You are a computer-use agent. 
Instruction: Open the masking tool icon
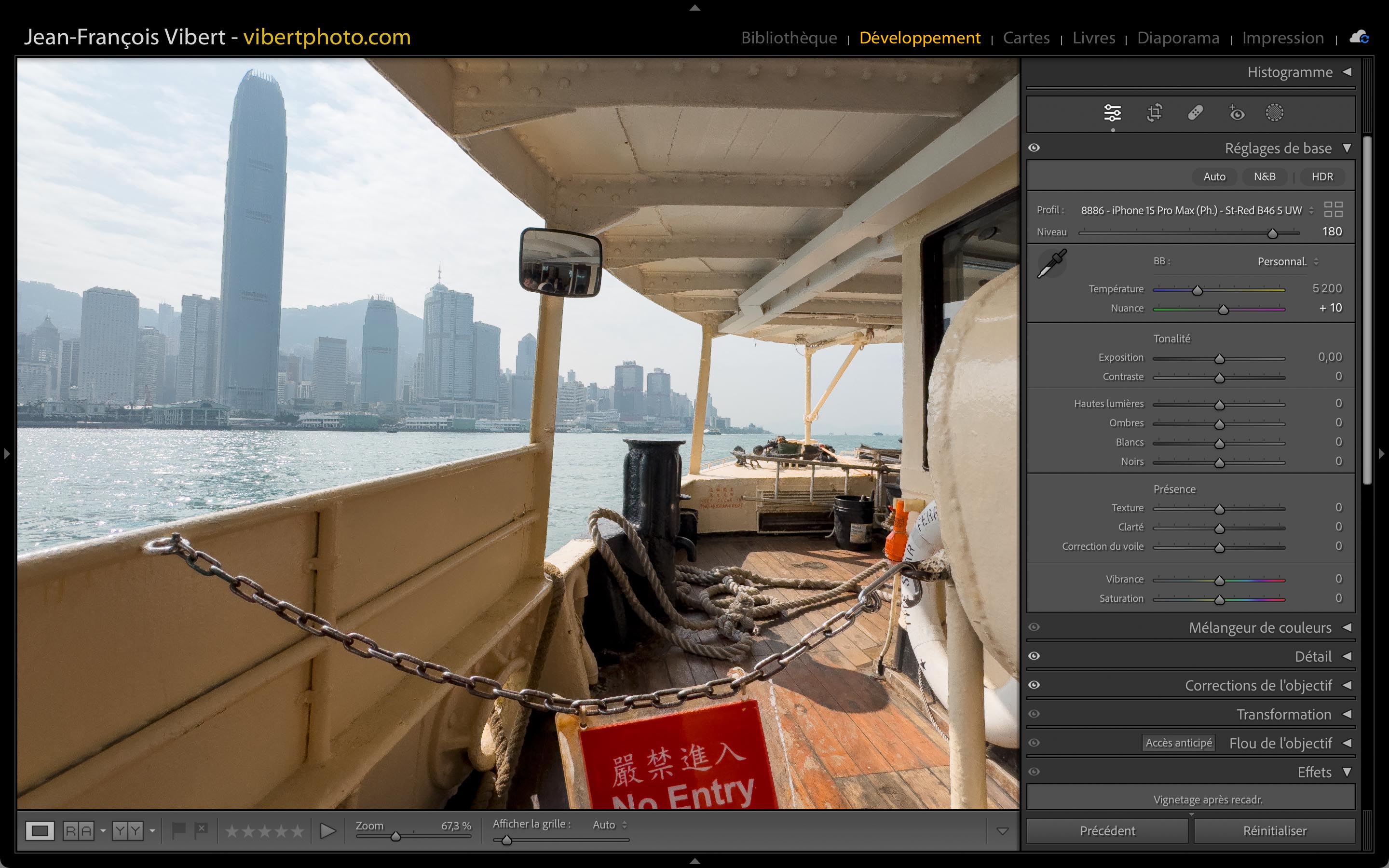(1274, 112)
